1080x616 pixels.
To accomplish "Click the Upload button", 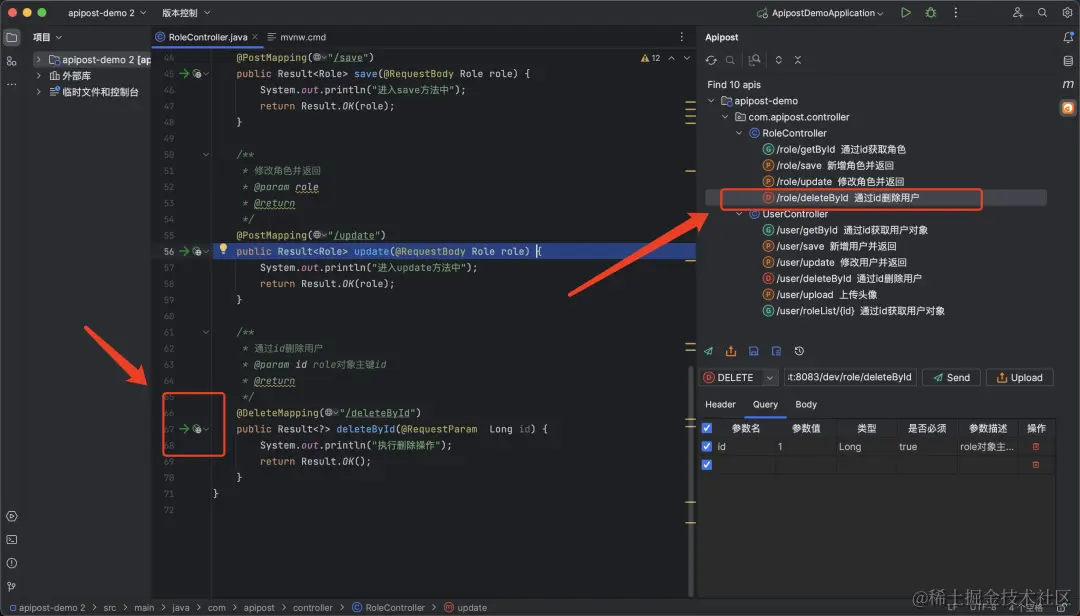I will (1019, 378).
